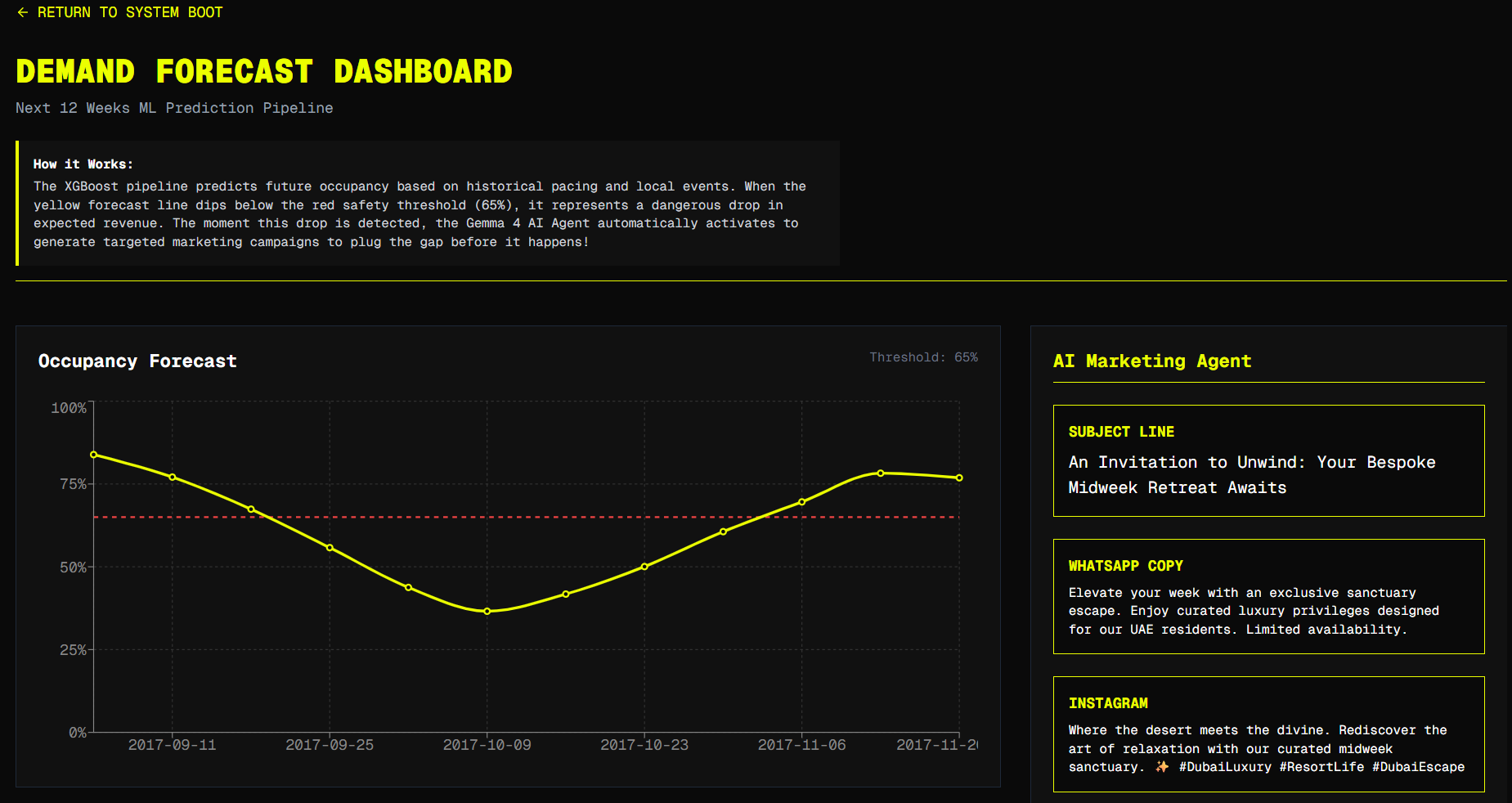Click the forecast point at 2017-09-11
The height and width of the screenshot is (803, 1512).
coord(173,477)
